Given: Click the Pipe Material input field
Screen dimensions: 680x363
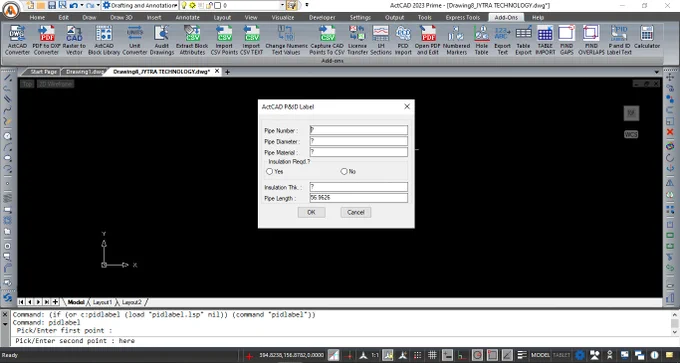Looking at the screenshot, I should coord(358,152).
